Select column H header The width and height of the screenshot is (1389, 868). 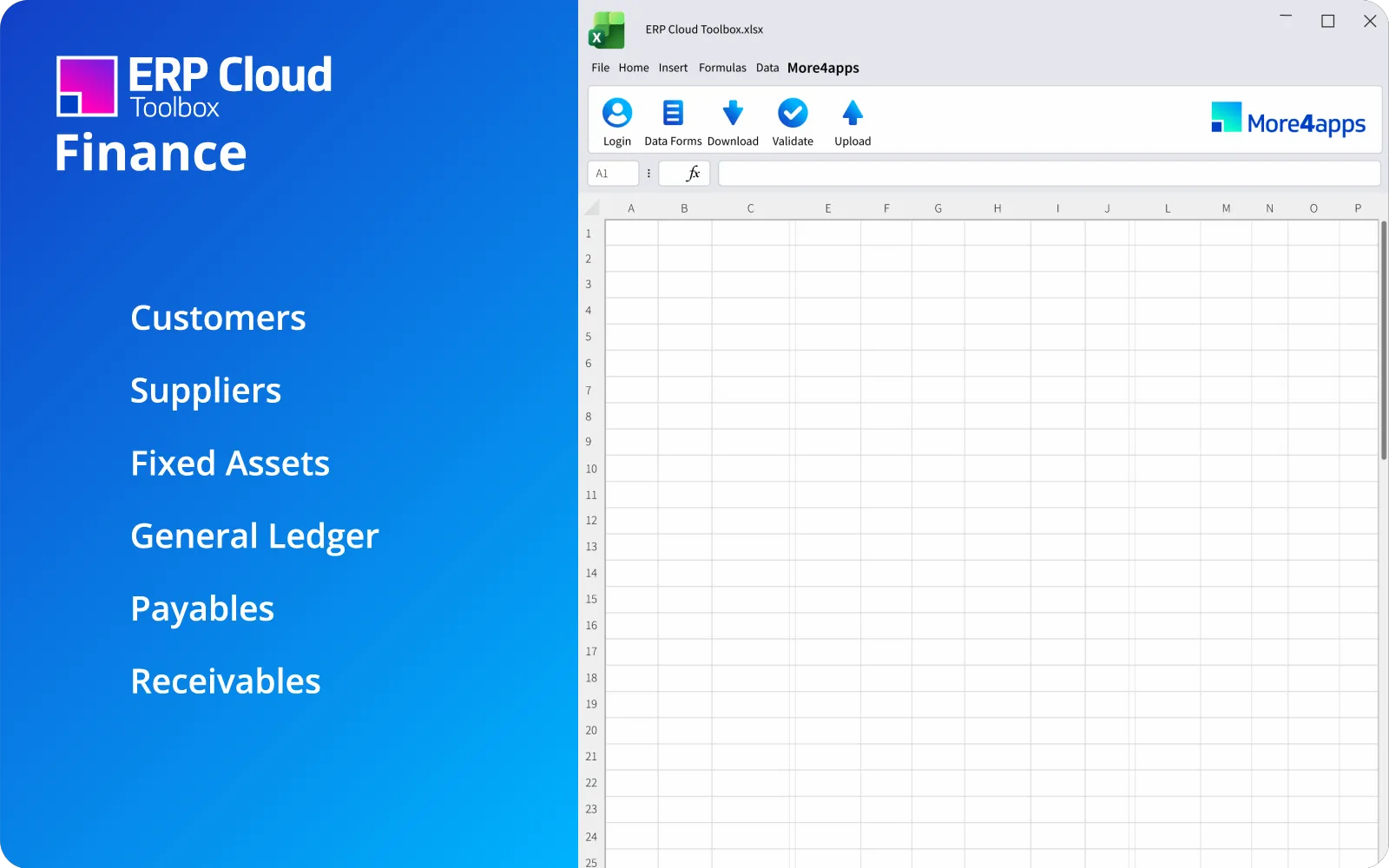pos(997,208)
